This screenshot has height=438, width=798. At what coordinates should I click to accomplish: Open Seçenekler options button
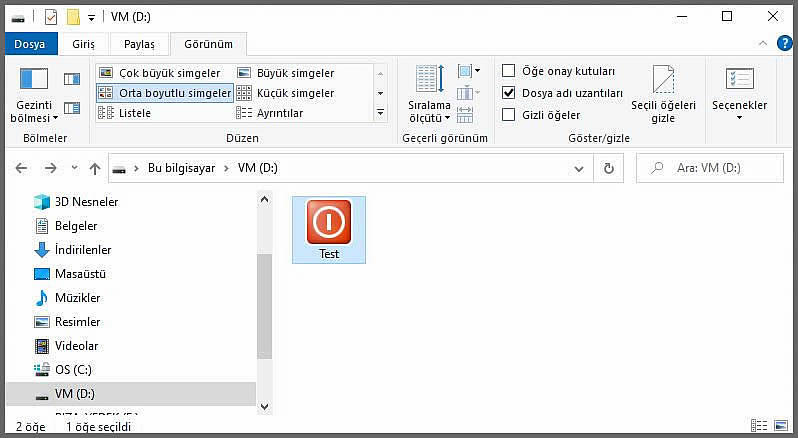coord(739,95)
